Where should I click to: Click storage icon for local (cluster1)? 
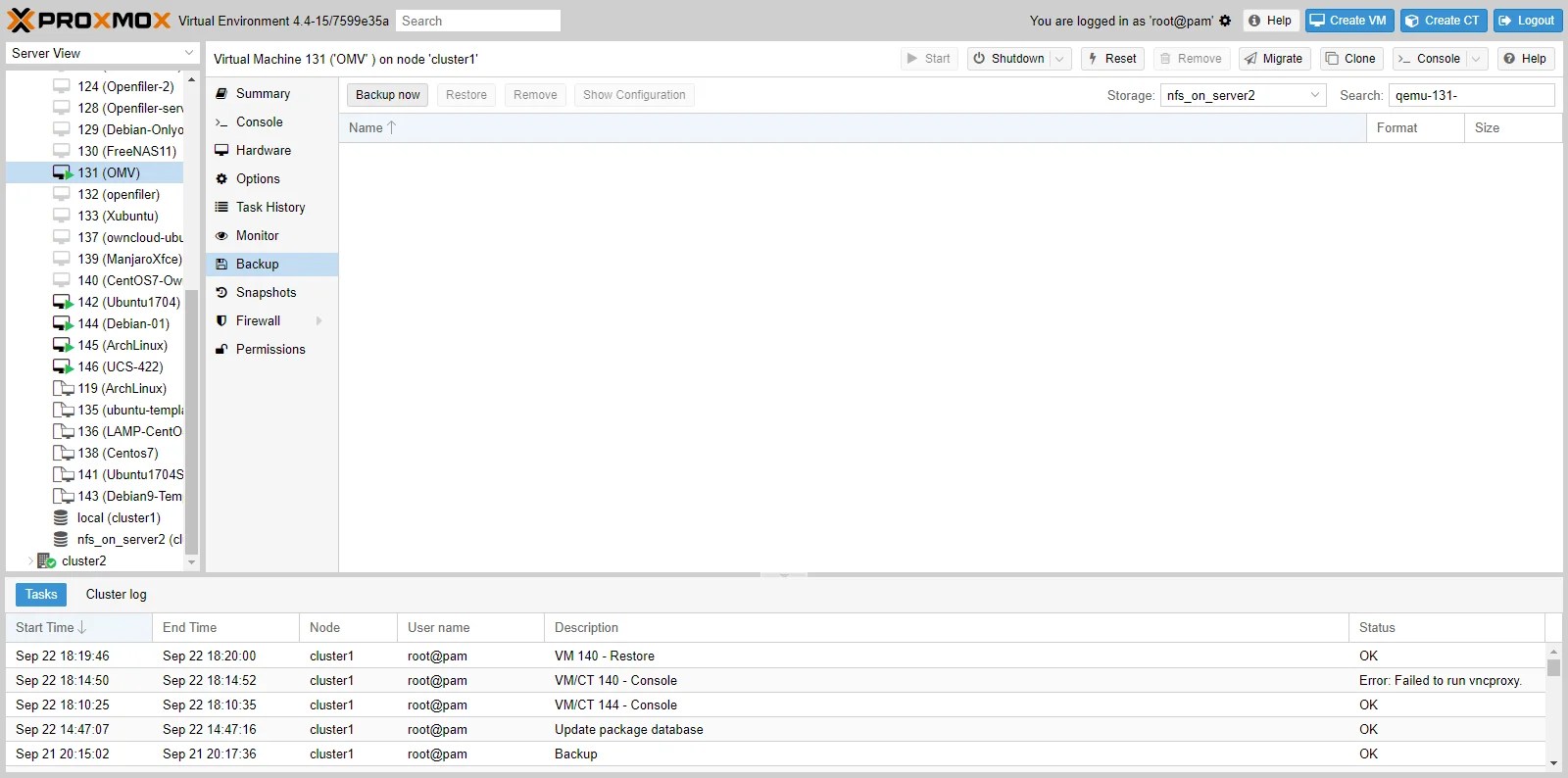pyautogui.click(x=61, y=517)
